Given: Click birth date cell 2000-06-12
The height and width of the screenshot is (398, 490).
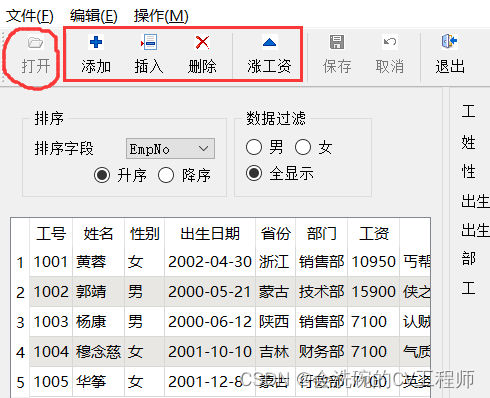Looking at the screenshot, I should [210, 322].
